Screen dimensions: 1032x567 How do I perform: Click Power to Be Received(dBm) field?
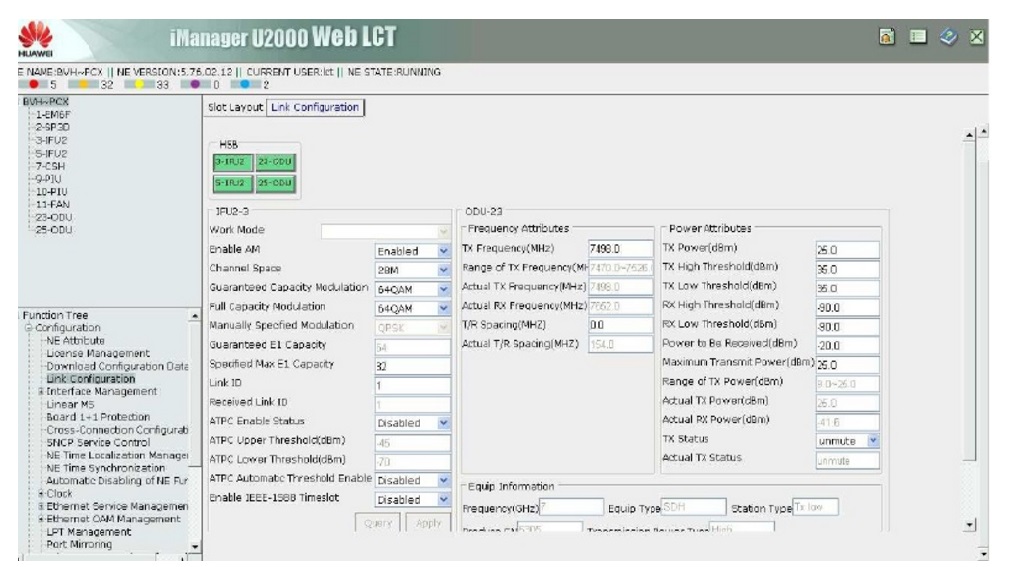[847, 345]
